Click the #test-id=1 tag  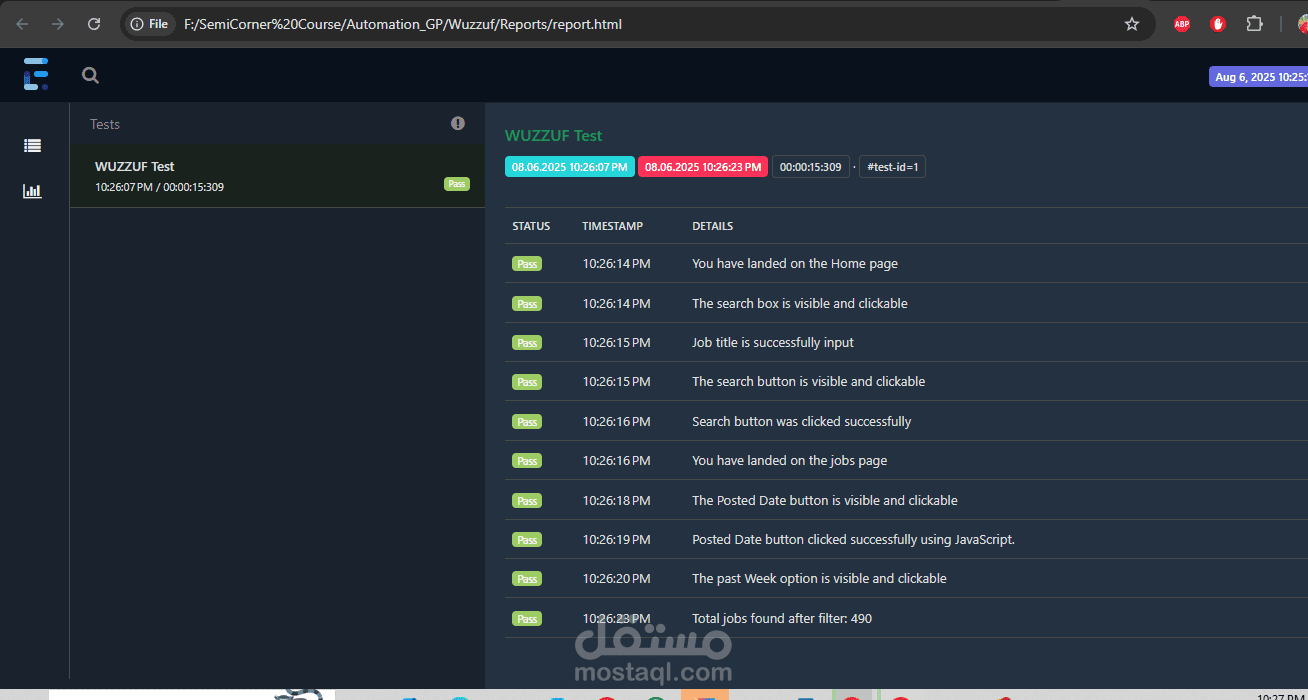click(892, 167)
